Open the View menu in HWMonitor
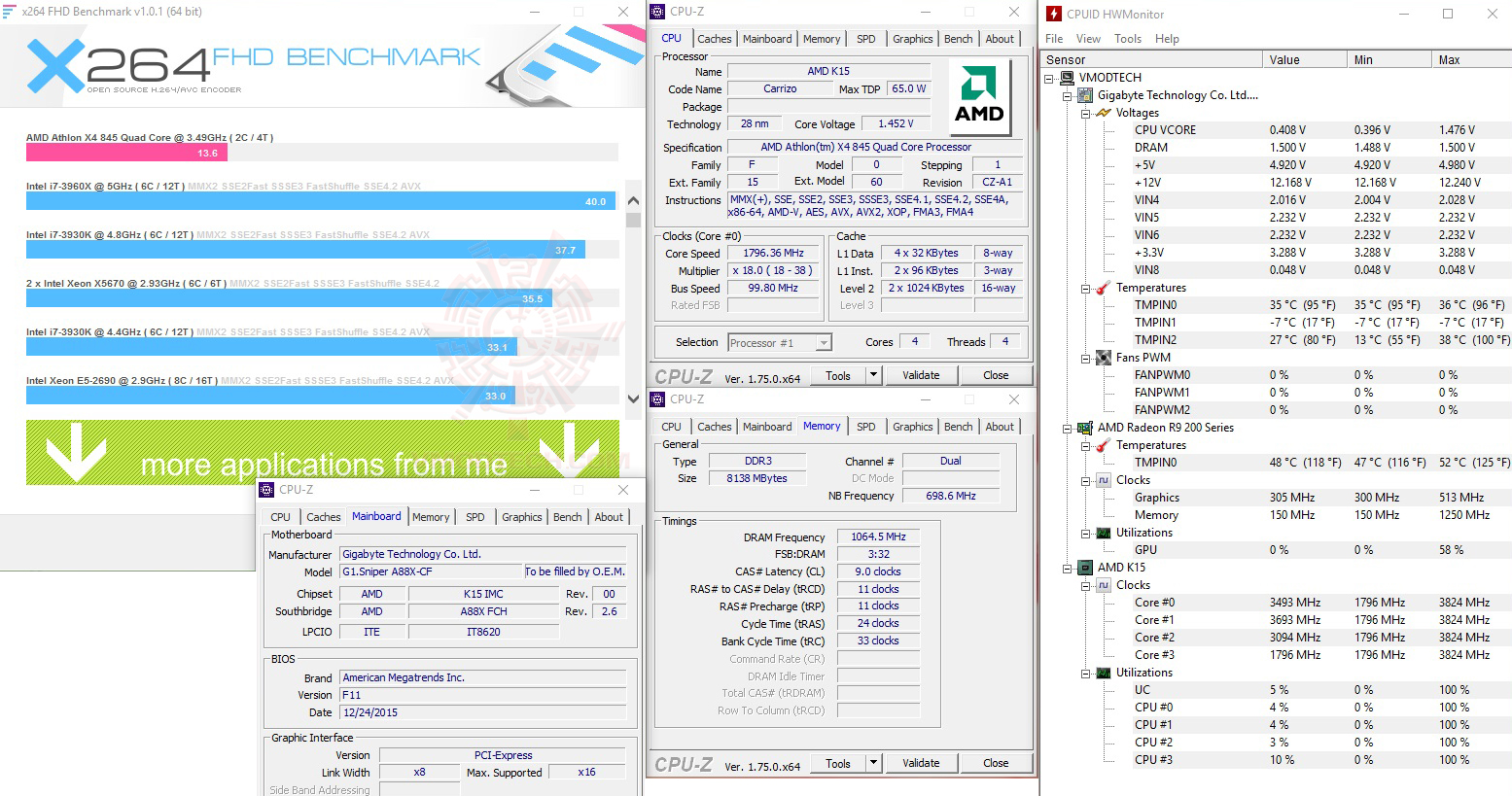Screen dimensions: 1512x796 pyautogui.click(x=1088, y=39)
